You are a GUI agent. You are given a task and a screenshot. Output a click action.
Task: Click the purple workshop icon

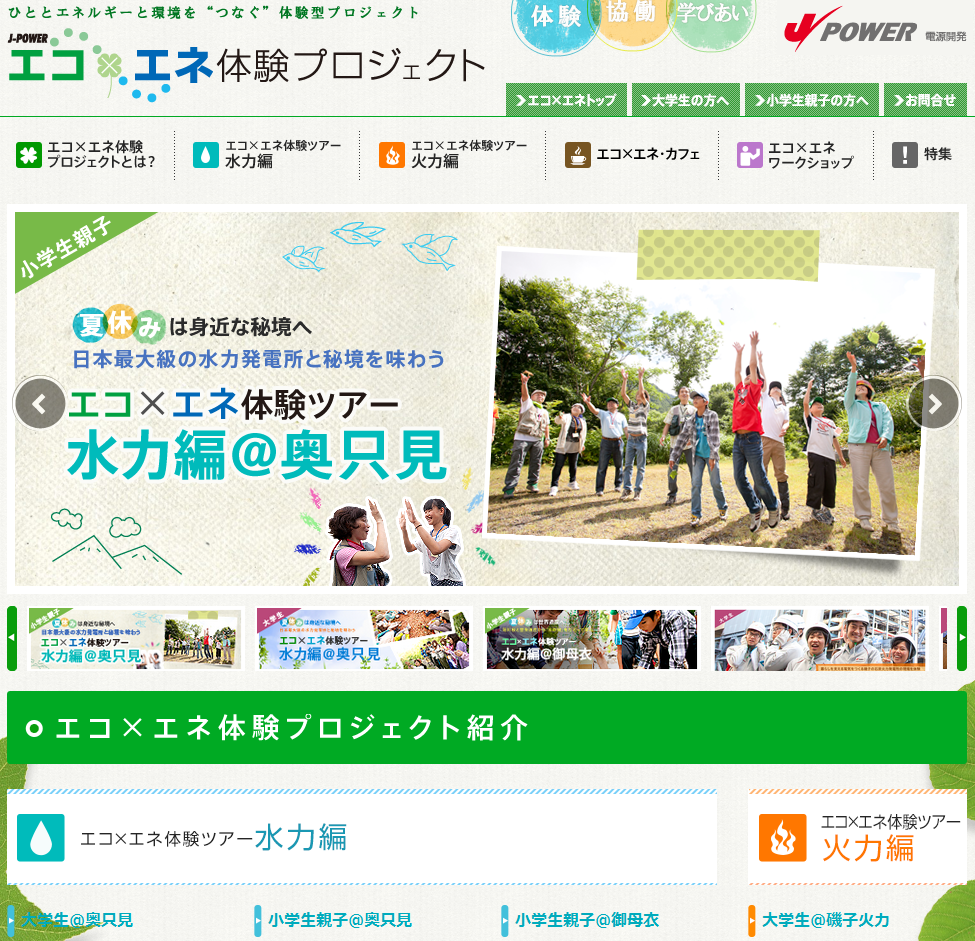749,155
